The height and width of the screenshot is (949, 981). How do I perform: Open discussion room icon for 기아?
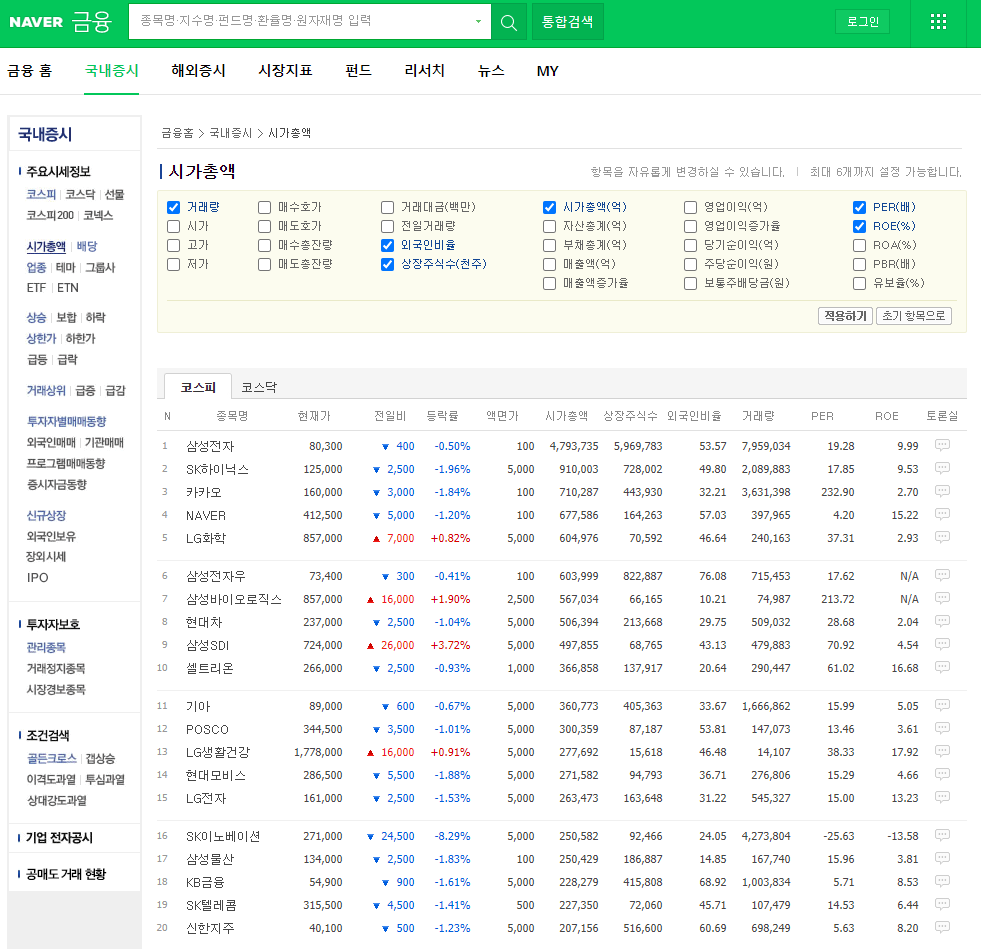click(x=942, y=706)
